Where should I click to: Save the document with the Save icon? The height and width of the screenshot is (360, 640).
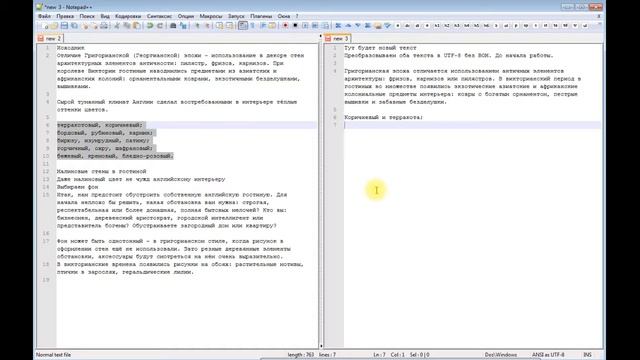point(64,26)
